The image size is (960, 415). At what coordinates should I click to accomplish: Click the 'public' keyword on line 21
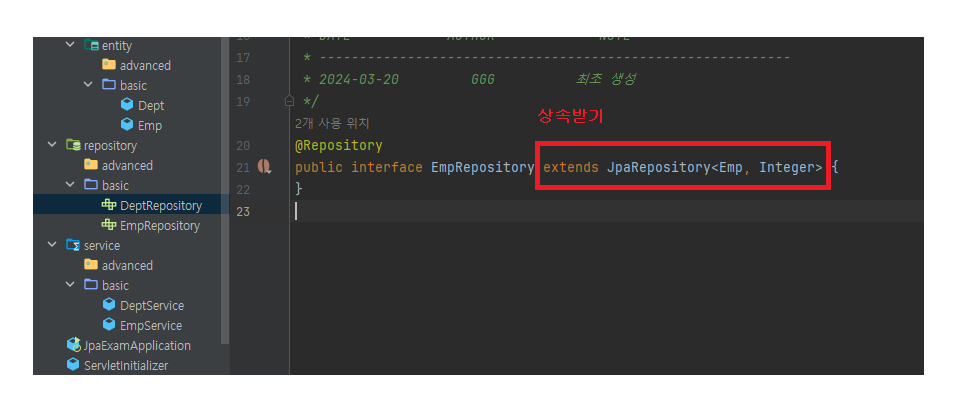[x=319, y=167]
